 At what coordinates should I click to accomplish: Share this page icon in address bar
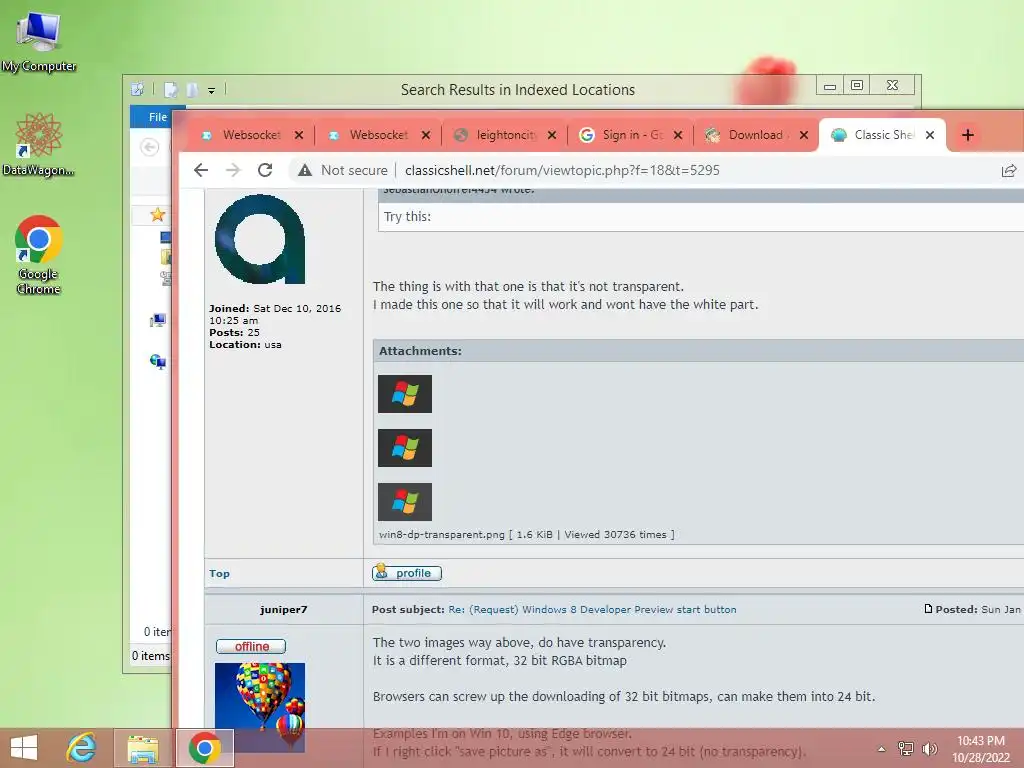click(x=1009, y=170)
